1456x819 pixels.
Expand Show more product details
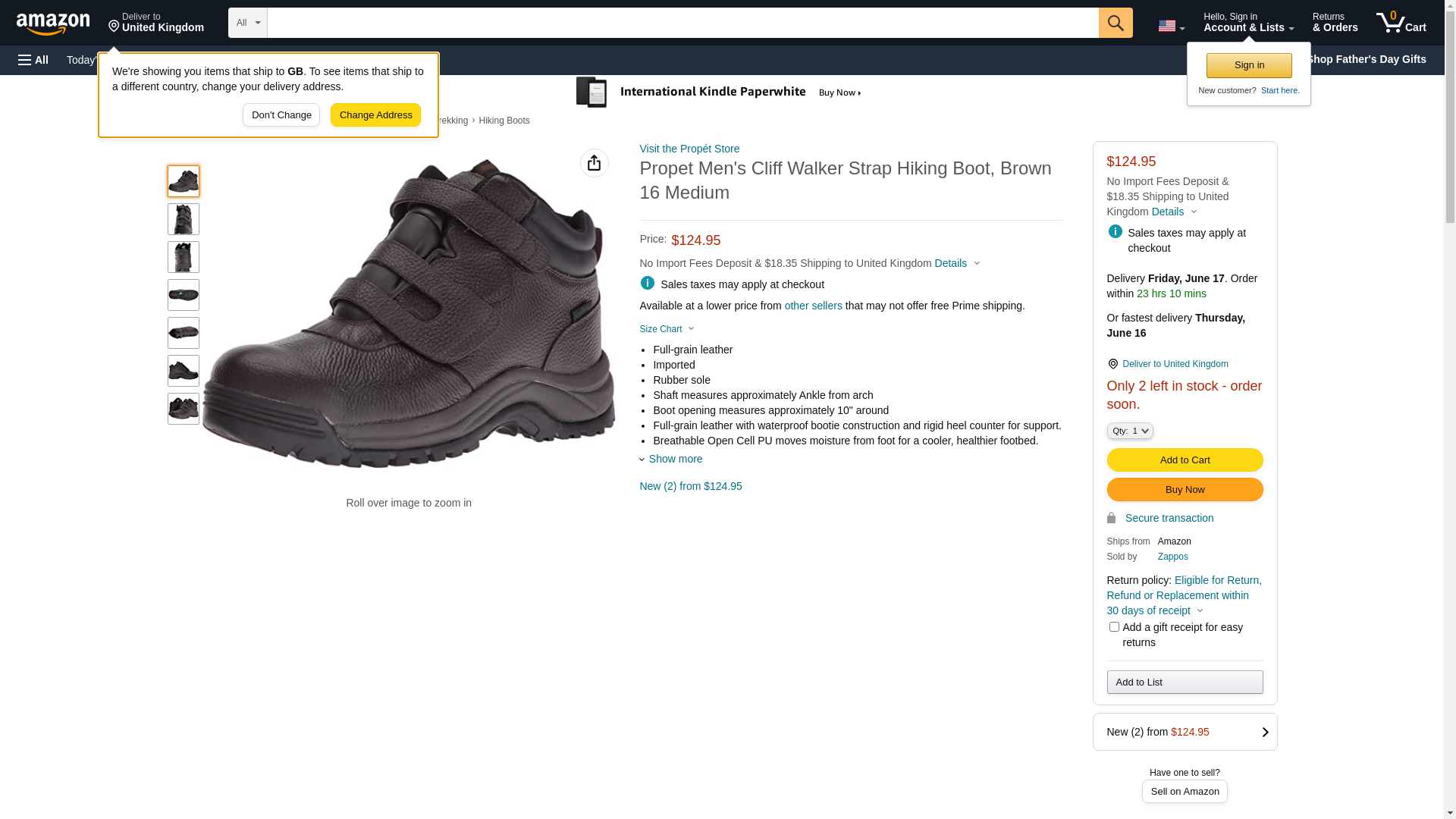pyautogui.click(x=674, y=459)
